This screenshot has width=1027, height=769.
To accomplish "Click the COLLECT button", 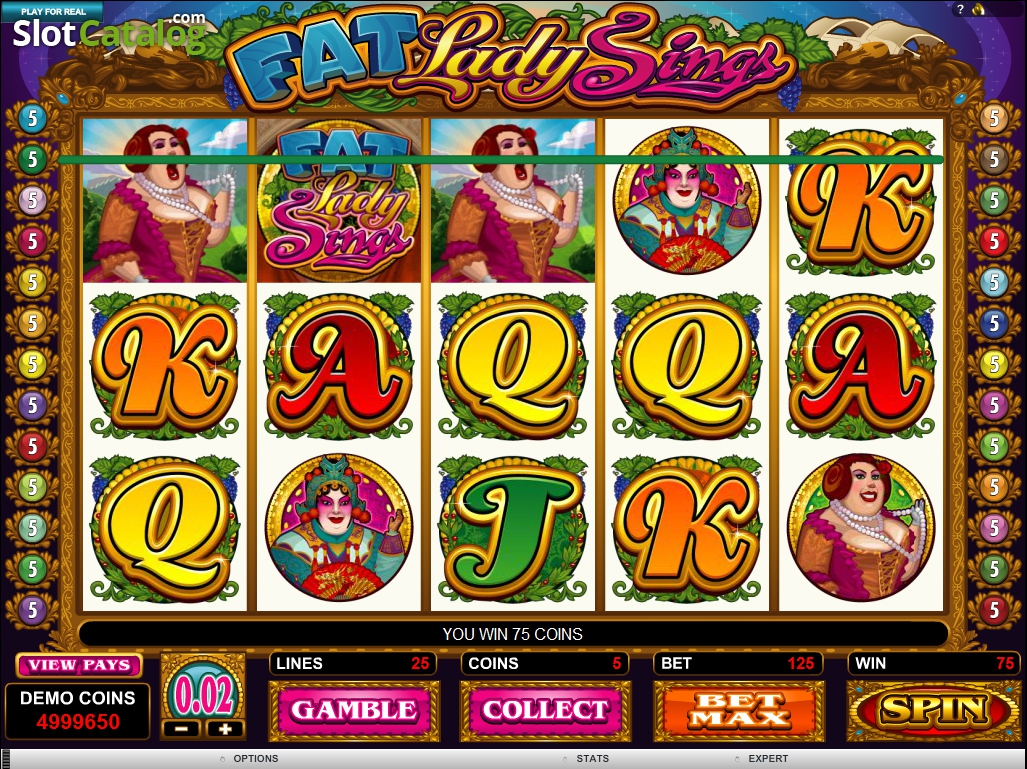I will tap(545, 711).
